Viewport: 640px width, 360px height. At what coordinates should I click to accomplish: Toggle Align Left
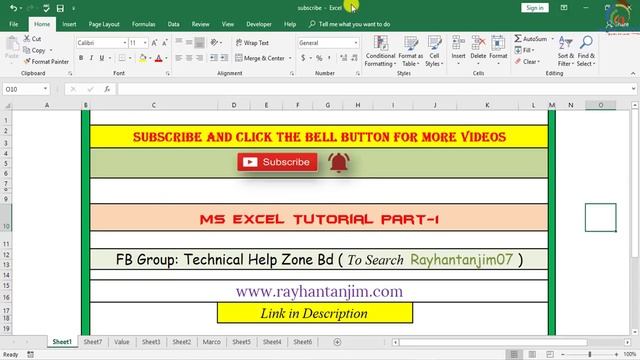coord(179,58)
